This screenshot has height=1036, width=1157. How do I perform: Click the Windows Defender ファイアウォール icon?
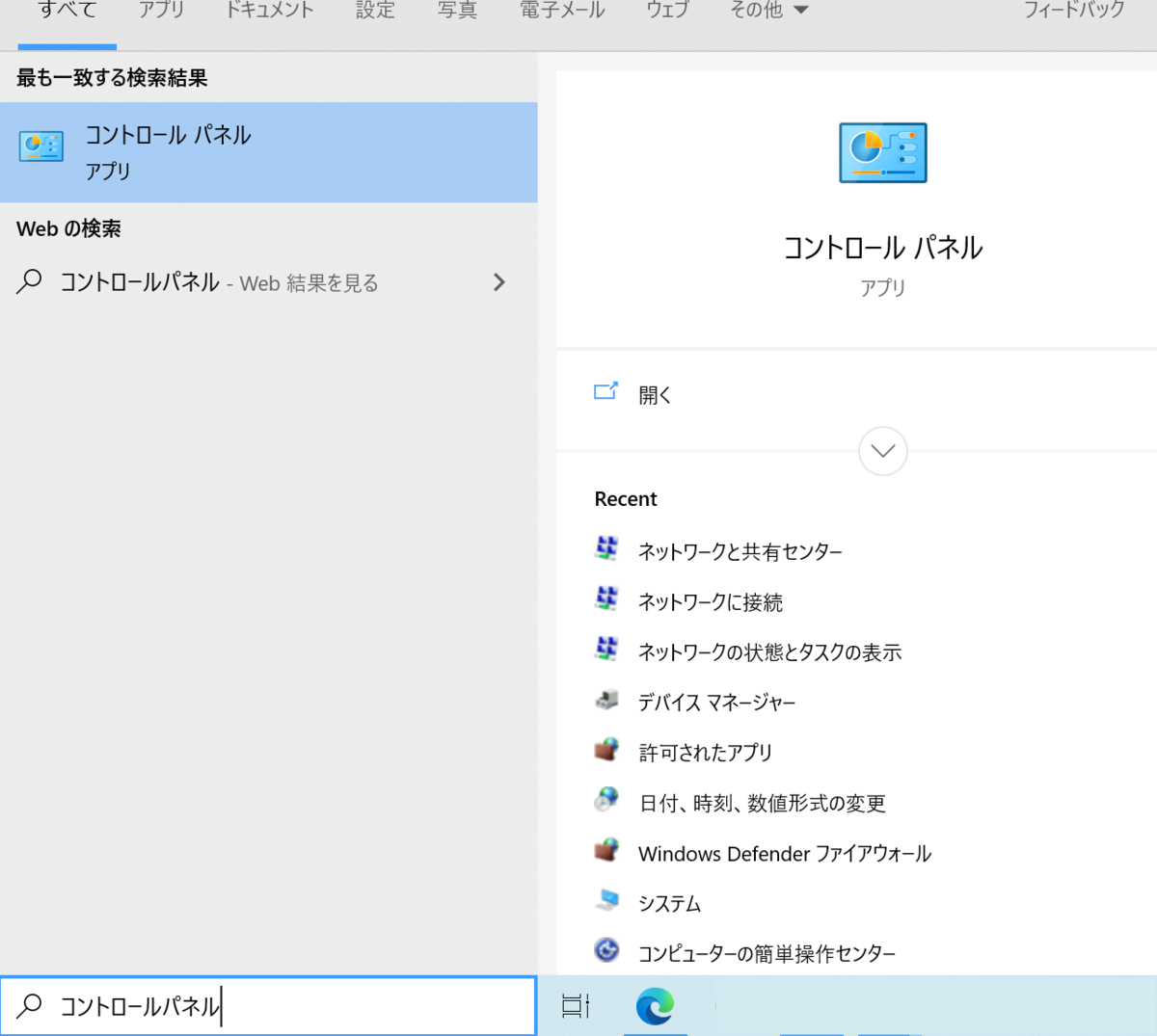pos(606,850)
